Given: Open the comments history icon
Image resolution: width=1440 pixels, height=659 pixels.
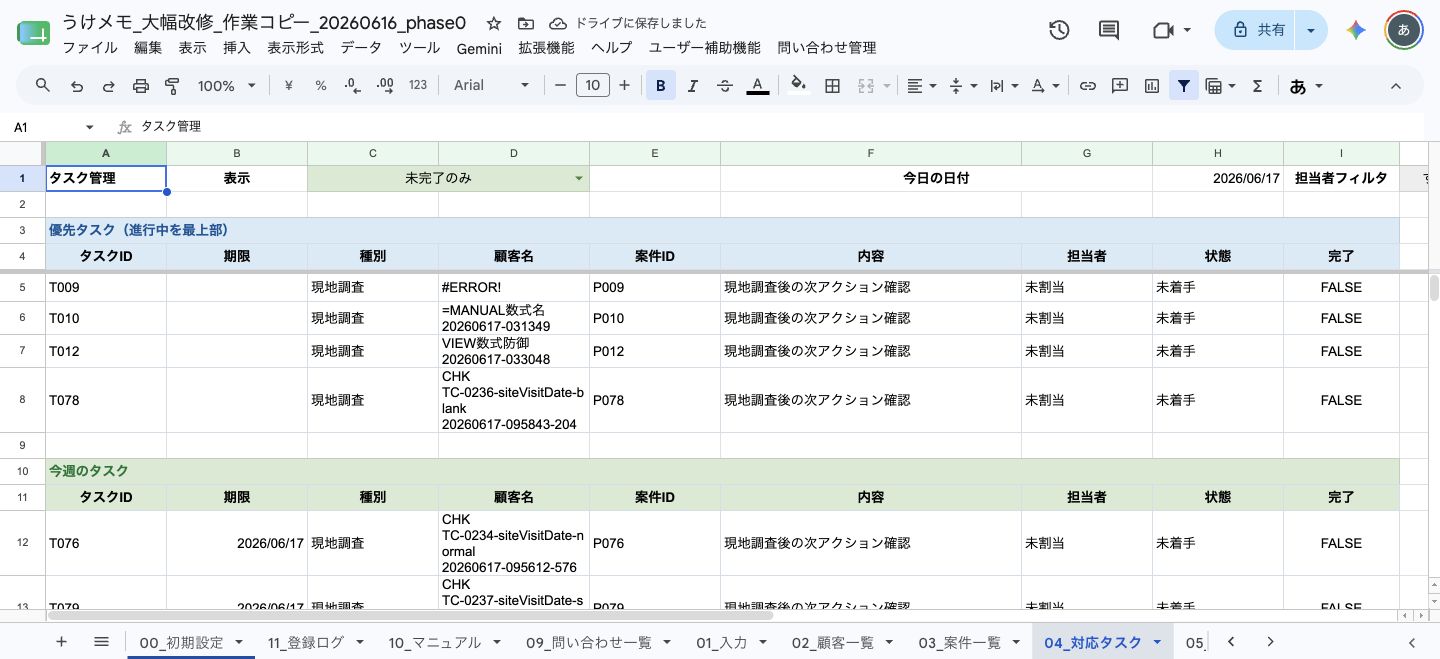Looking at the screenshot, I should 1109,30.
